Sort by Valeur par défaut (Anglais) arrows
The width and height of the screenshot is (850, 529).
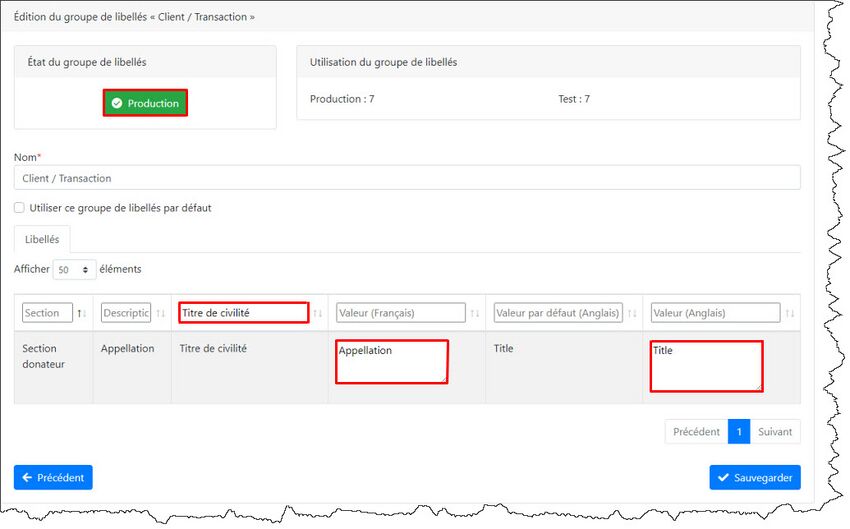(632, 314)
